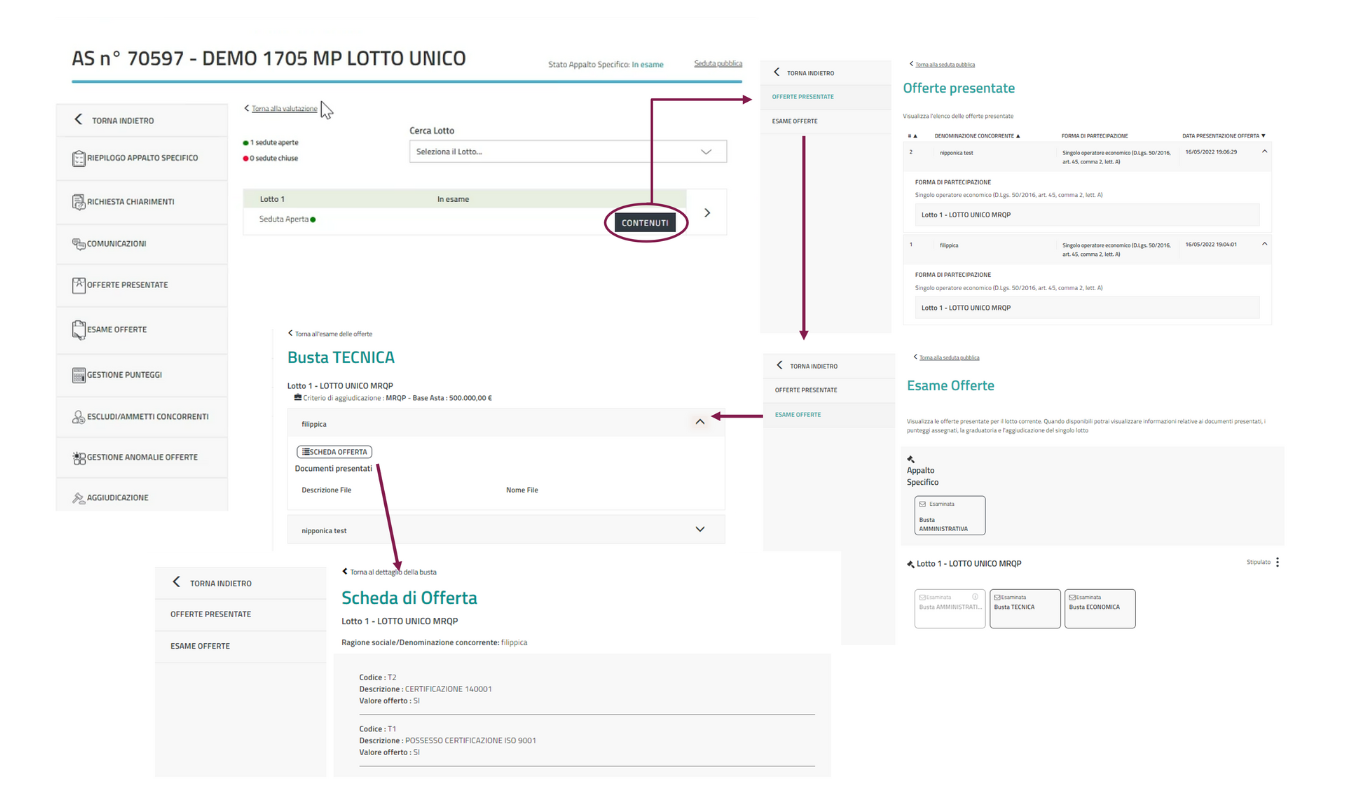This screenshot has height=798, width=1347.
Task: Open the three-dot menu next to Stipulato
Action: click(x=1277, y=562)
